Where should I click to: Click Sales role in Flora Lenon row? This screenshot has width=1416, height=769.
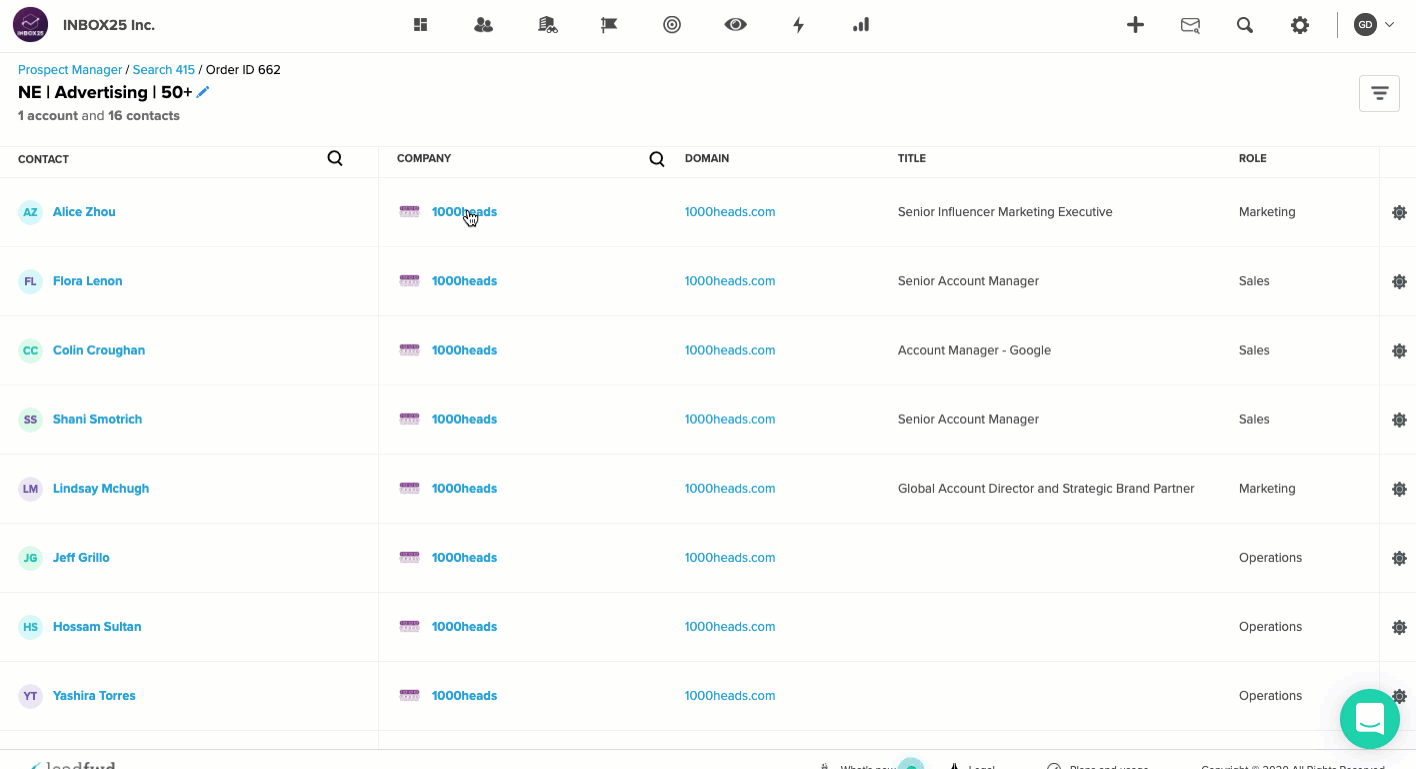1254,281
